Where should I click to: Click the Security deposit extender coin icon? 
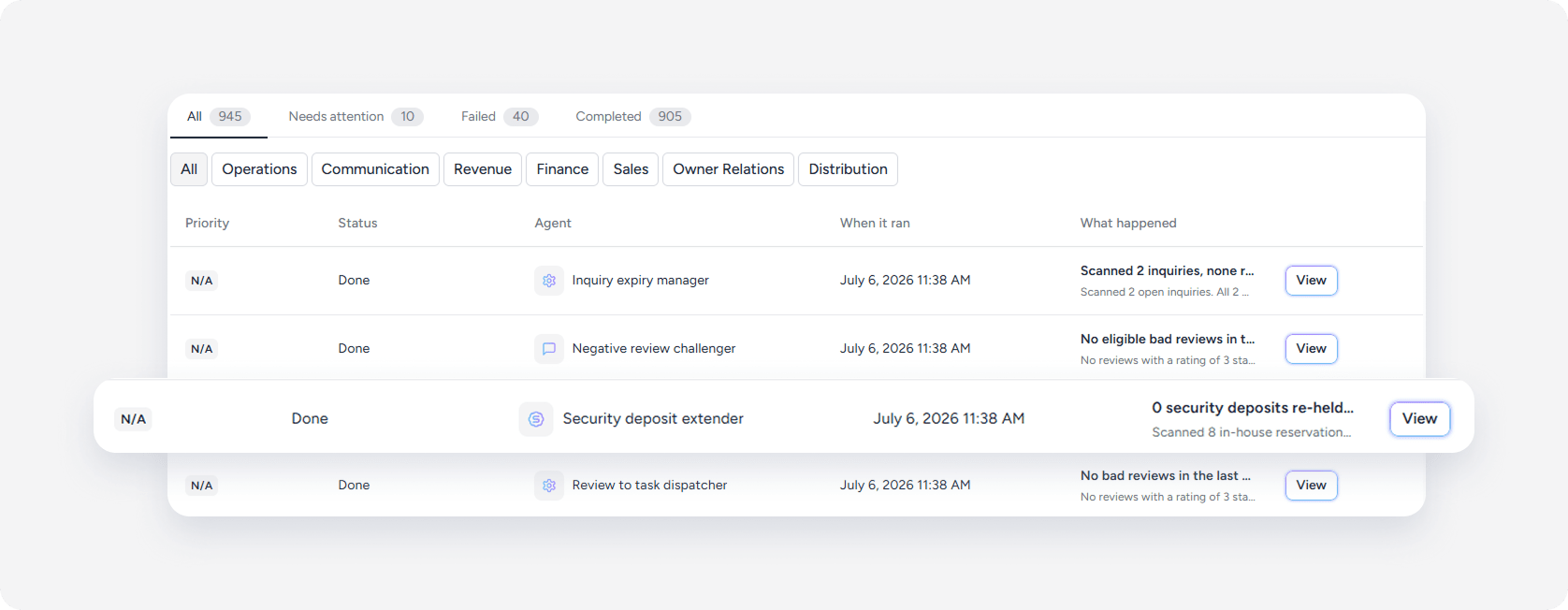point(536,419)
